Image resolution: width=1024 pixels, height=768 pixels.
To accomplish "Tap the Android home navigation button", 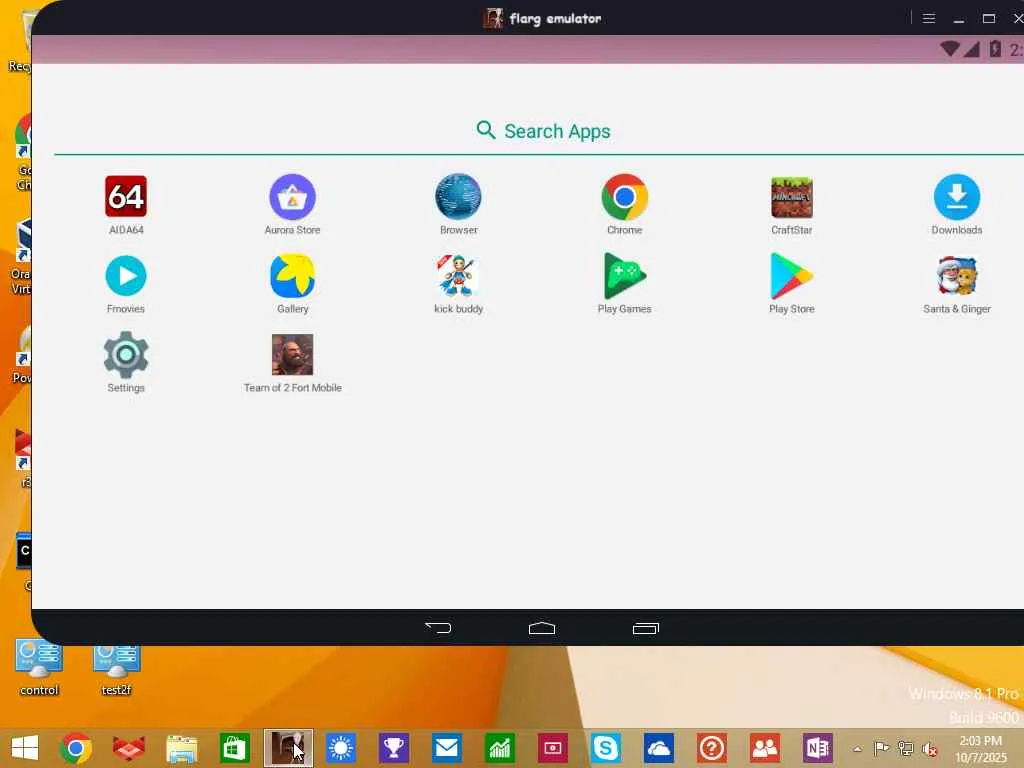I will [x=542, y=628].
